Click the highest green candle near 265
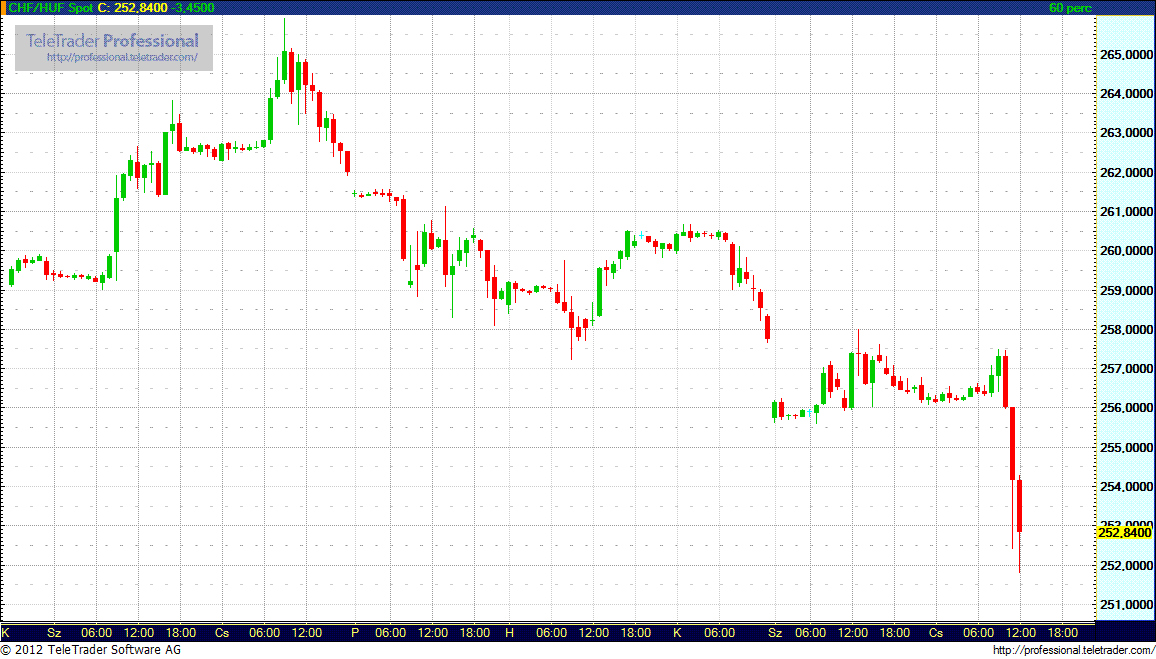The height and width of the screenshot is (659, 1156). click(x=284, y=65)
